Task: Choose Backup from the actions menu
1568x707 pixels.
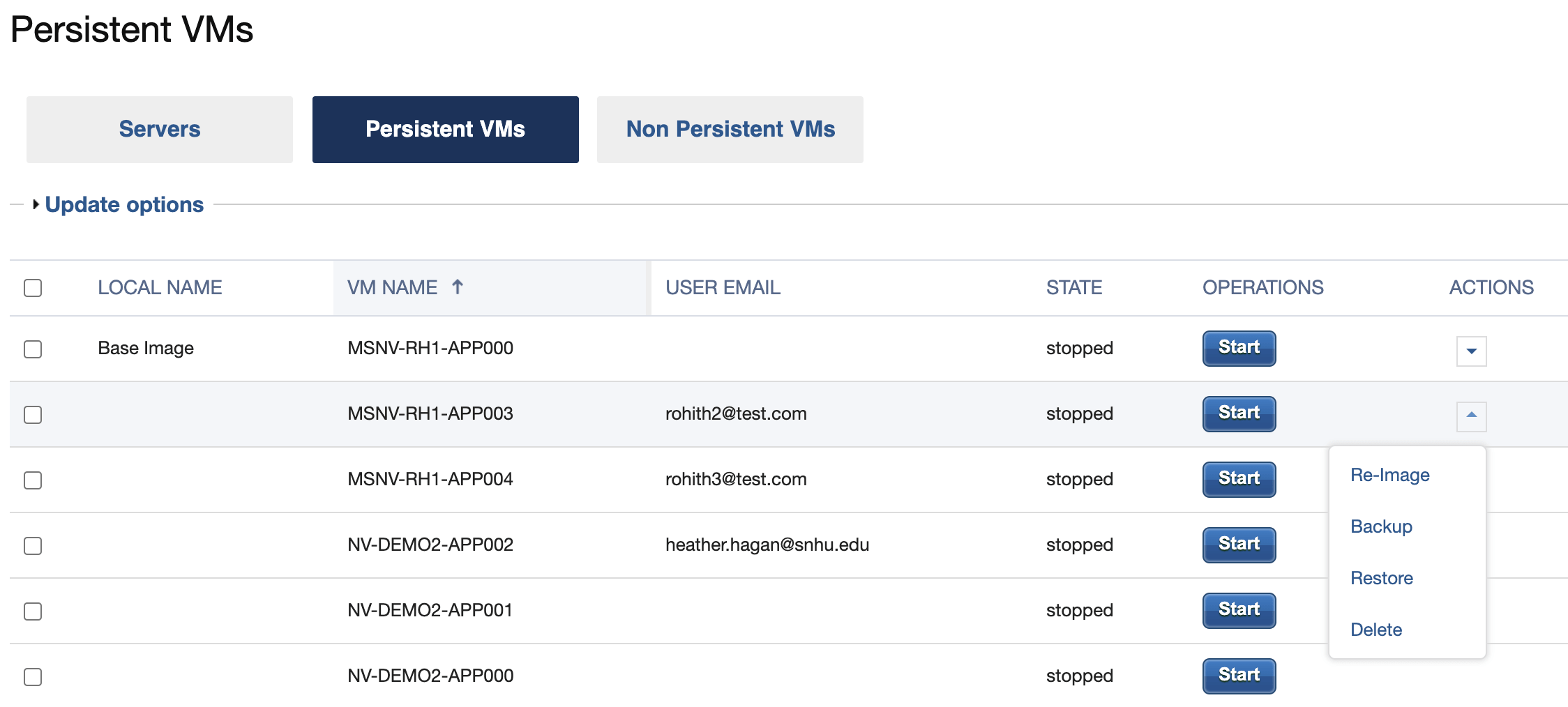Action: pos(1381,526)
